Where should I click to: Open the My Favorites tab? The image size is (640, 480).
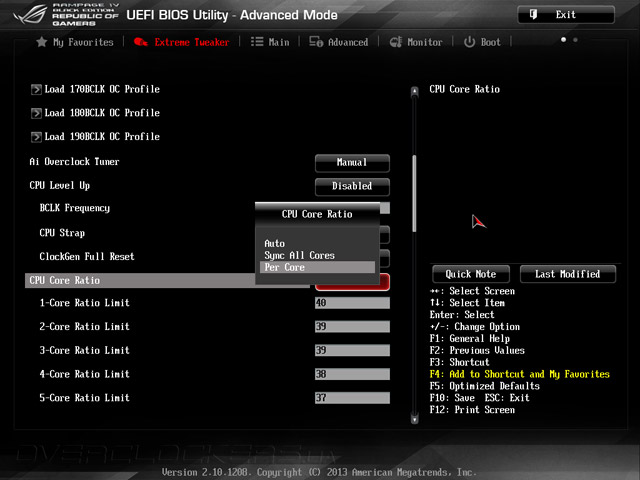pyautogui.click(x=75, y=42)
